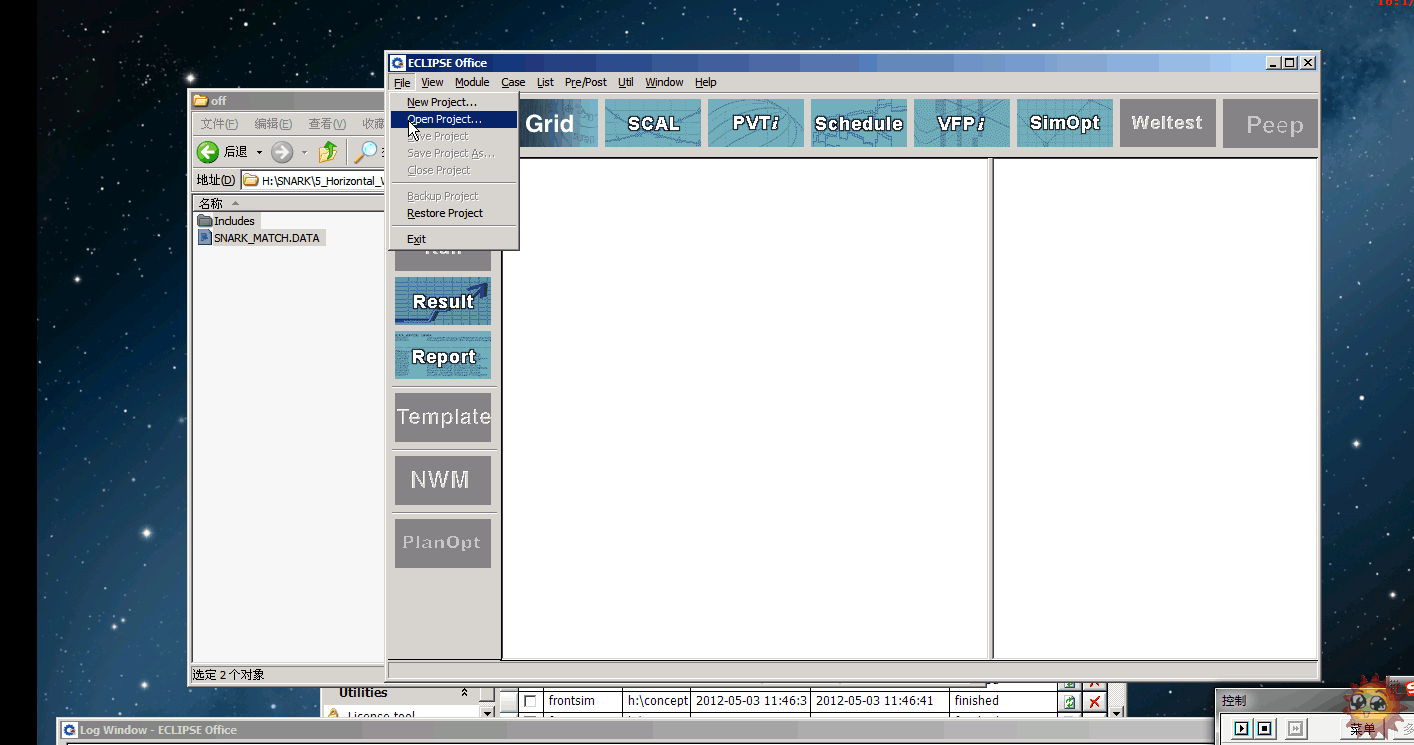The height and width of the screenshot is (745, 1414).
Task: Open the PlanOpt module
Action: (443, 543)
